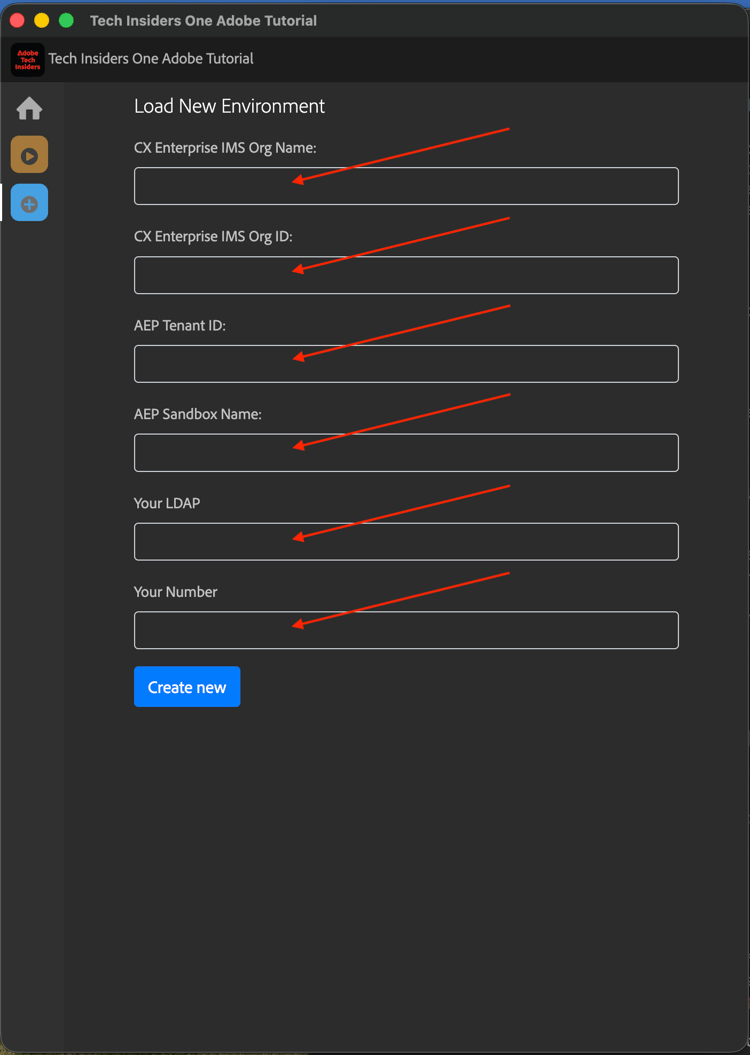Click the 'CX Enterprise IMS Org ID:' label
750x1055 pixels.
coord(213,237)
